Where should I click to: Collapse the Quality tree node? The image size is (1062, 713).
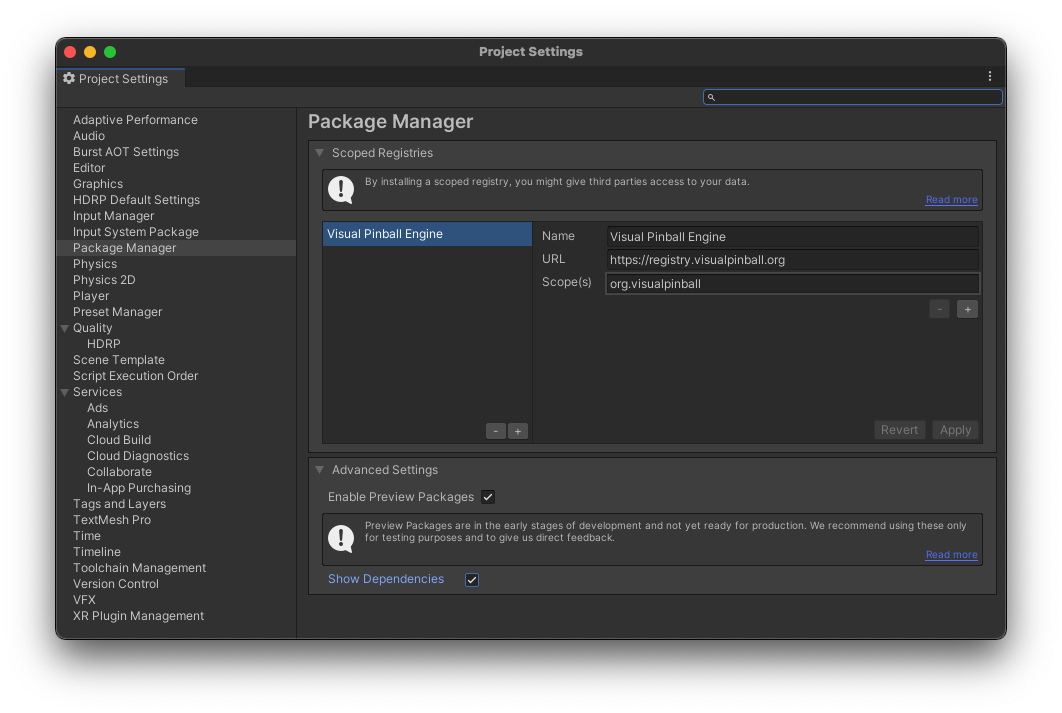pyautogui.click(x=65, y=328)
